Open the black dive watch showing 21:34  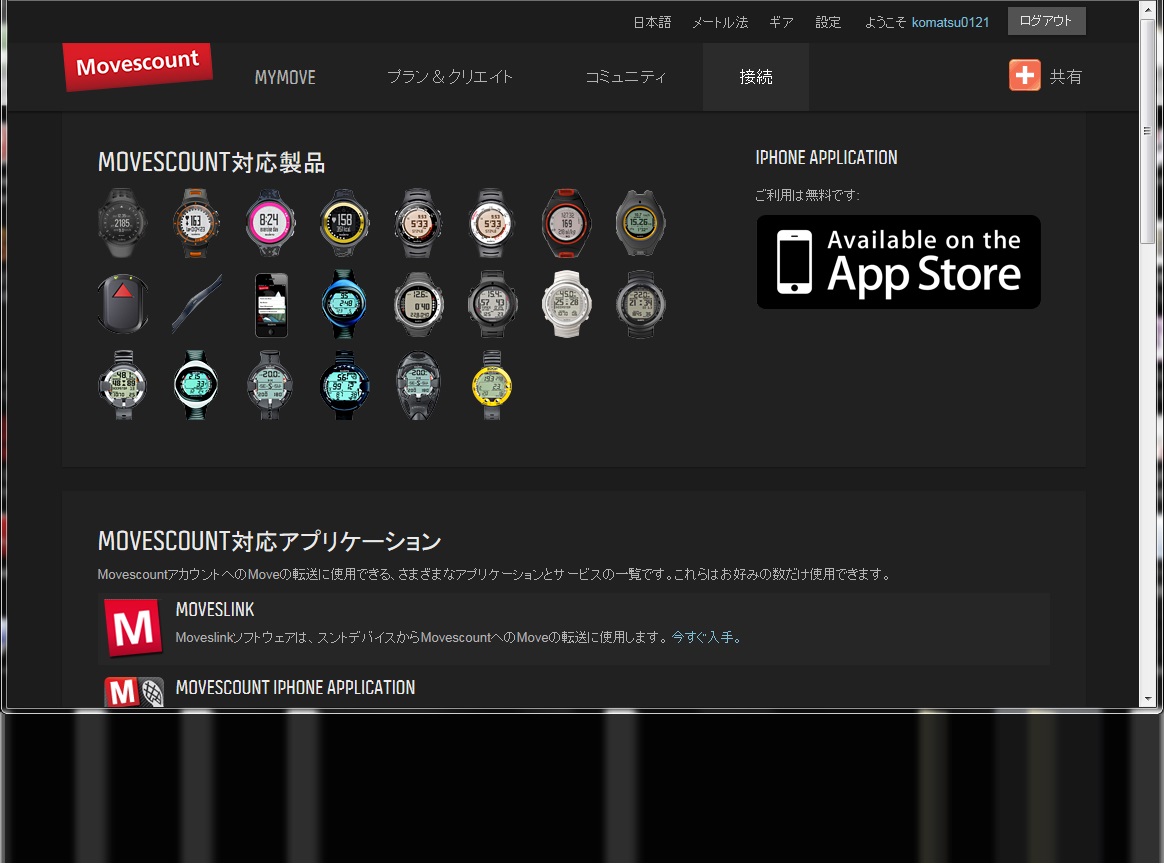(641, 304)
